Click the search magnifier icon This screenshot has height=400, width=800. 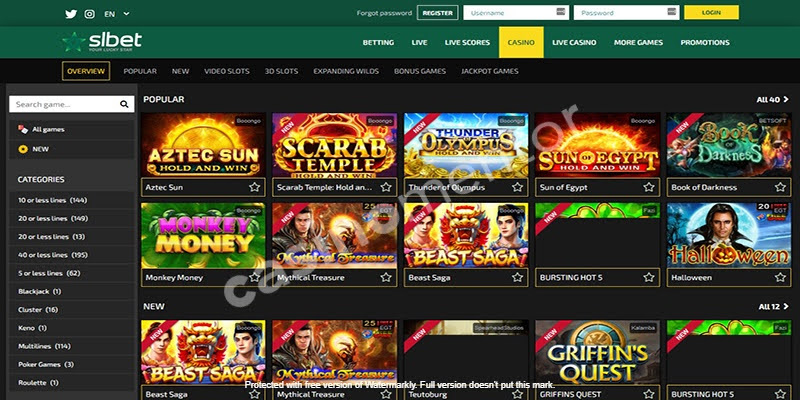click(x=124, y=104)
